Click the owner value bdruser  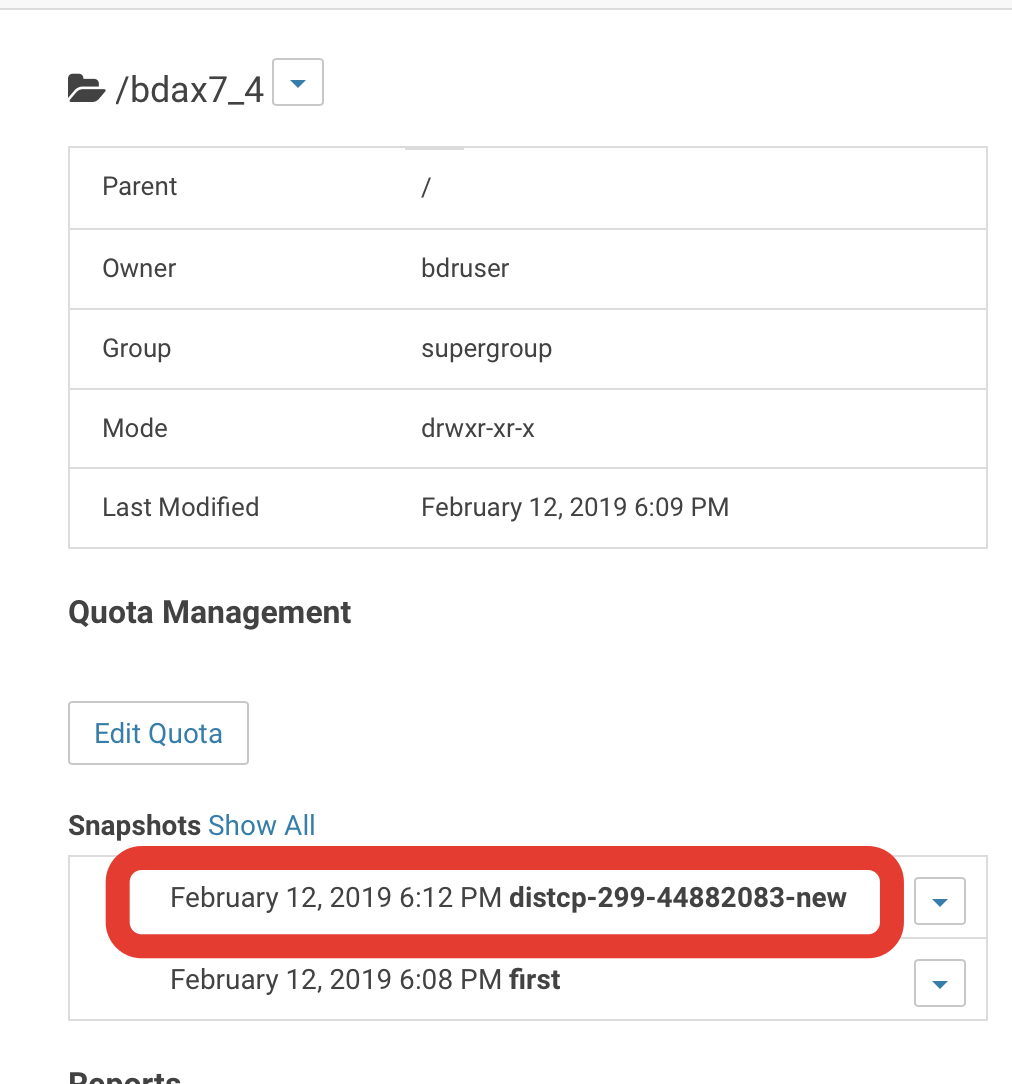(465, 268)
